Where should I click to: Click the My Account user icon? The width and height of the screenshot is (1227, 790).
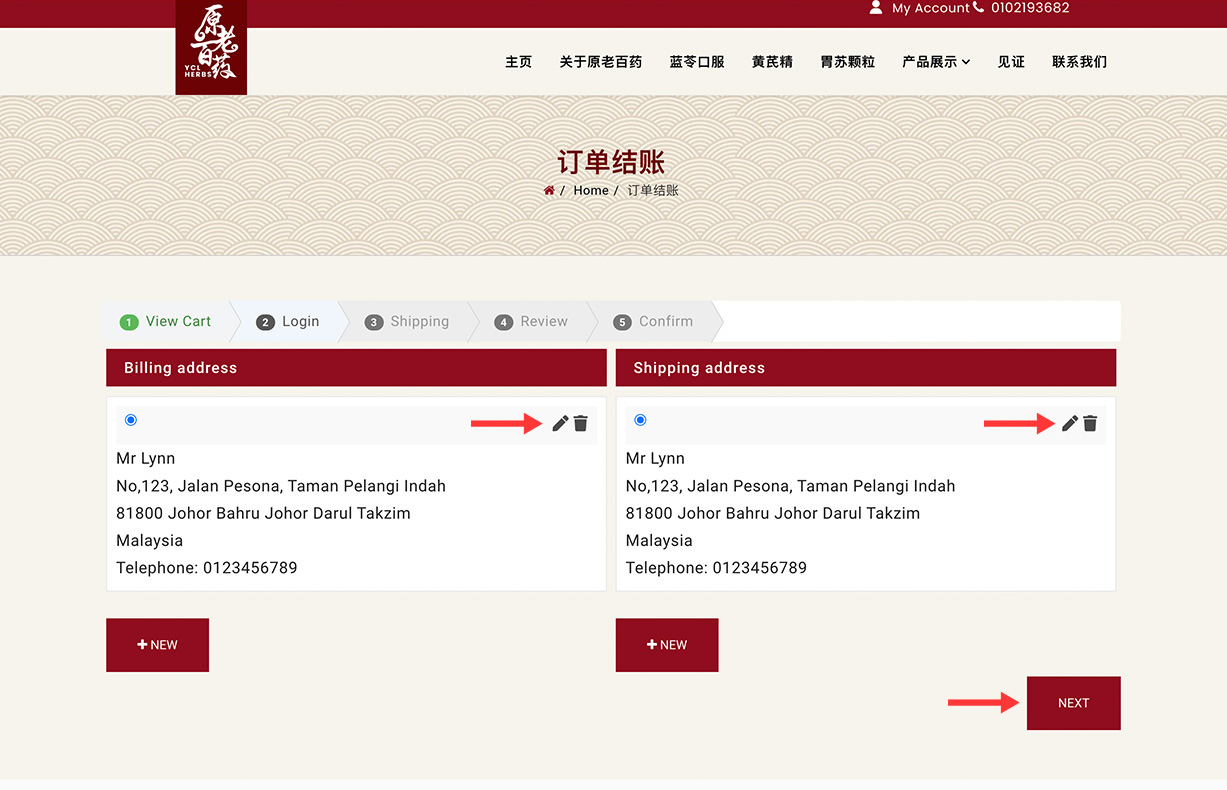coord(876,8)
